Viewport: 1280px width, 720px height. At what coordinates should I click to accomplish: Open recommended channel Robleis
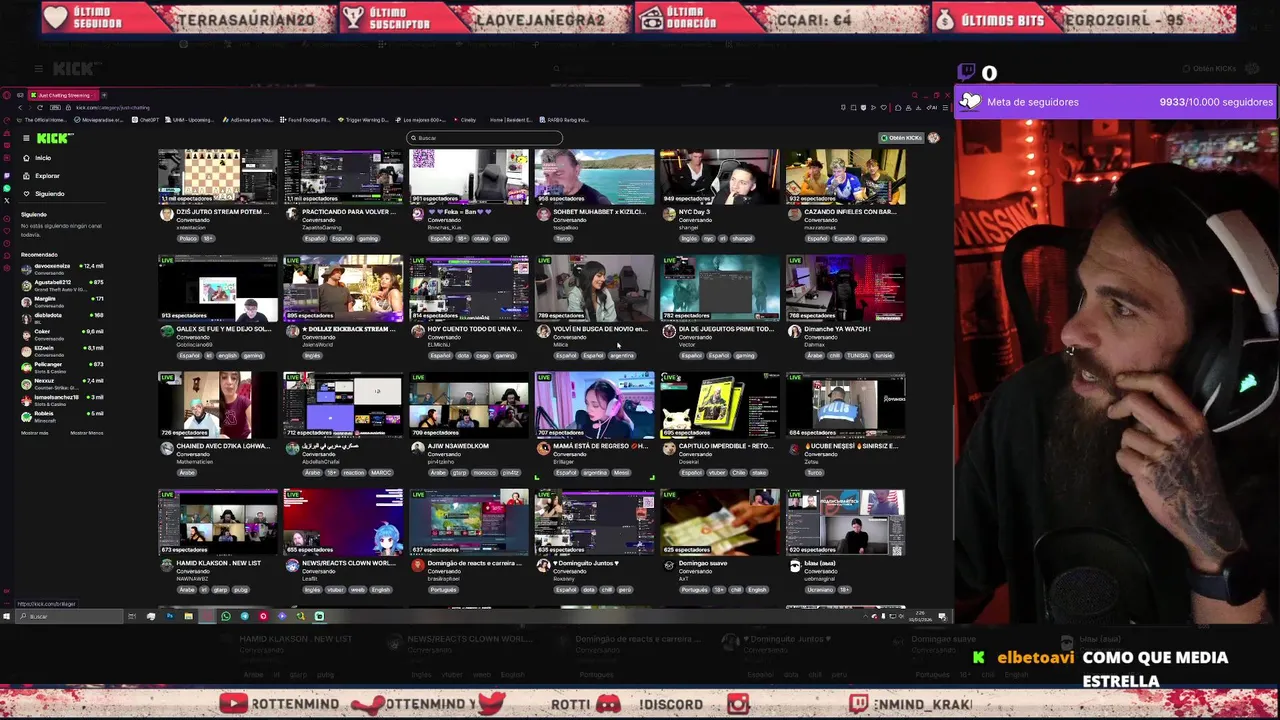pyautogui.click(x=62, y=415)
